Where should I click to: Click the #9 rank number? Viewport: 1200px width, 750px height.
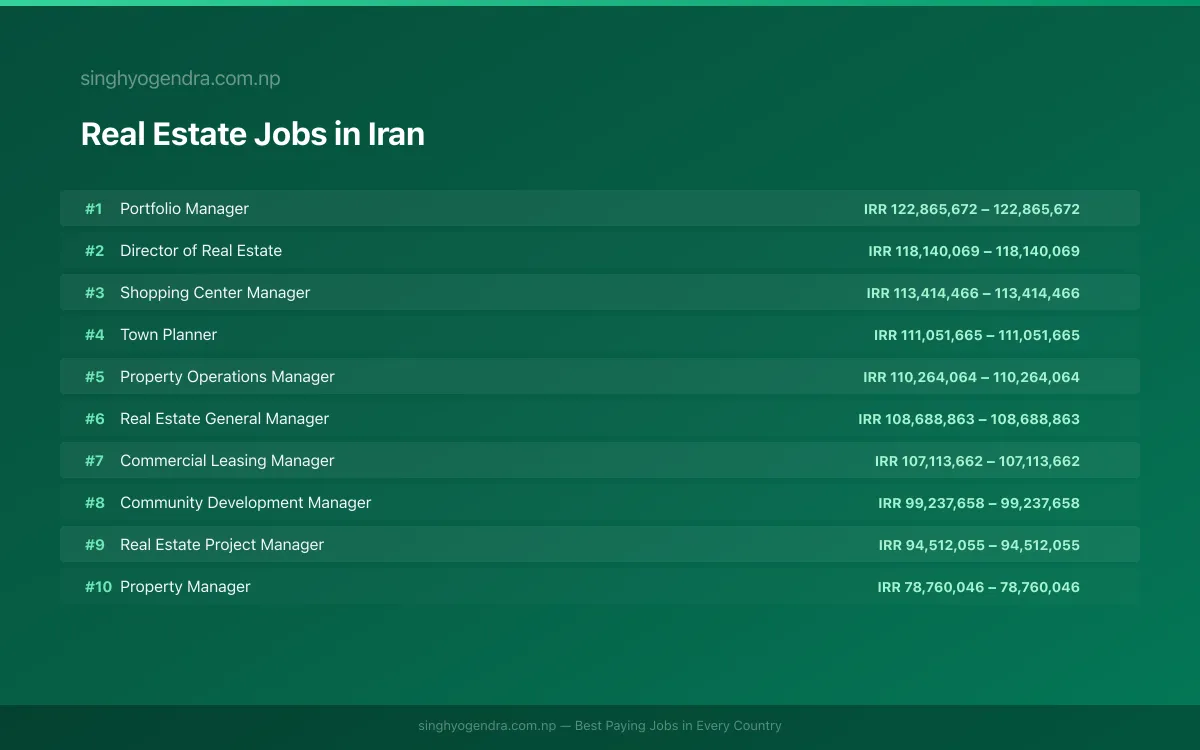pyautogui.click(x=94, y=545)
